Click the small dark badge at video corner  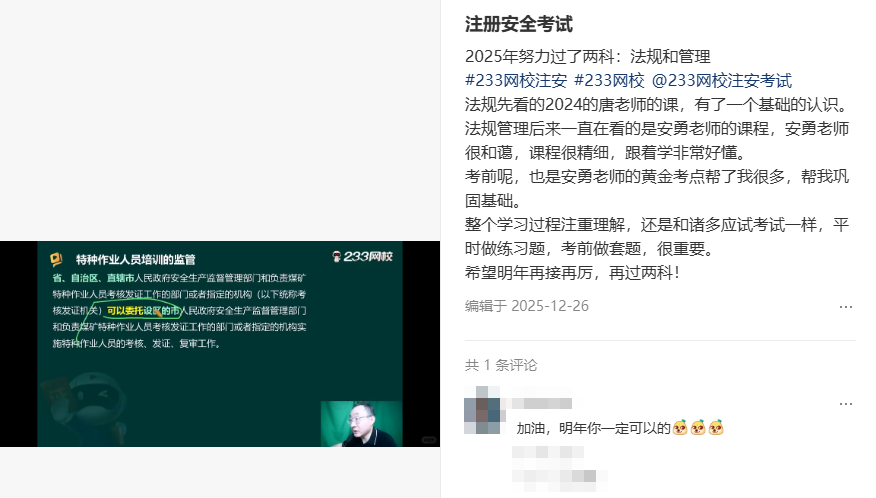tap(429, 440)
